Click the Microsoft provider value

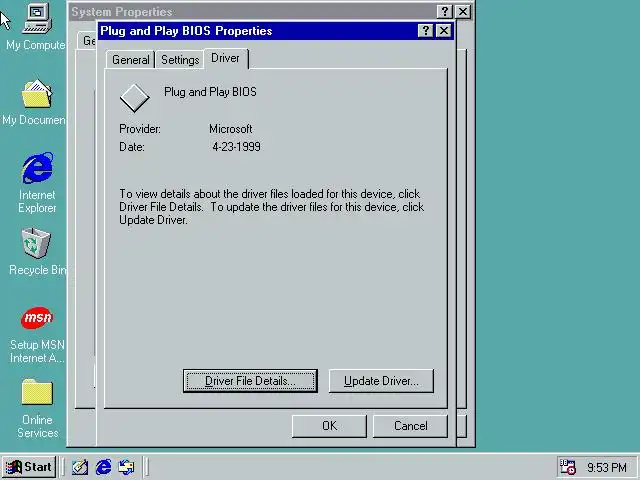(x=231, y=129)
